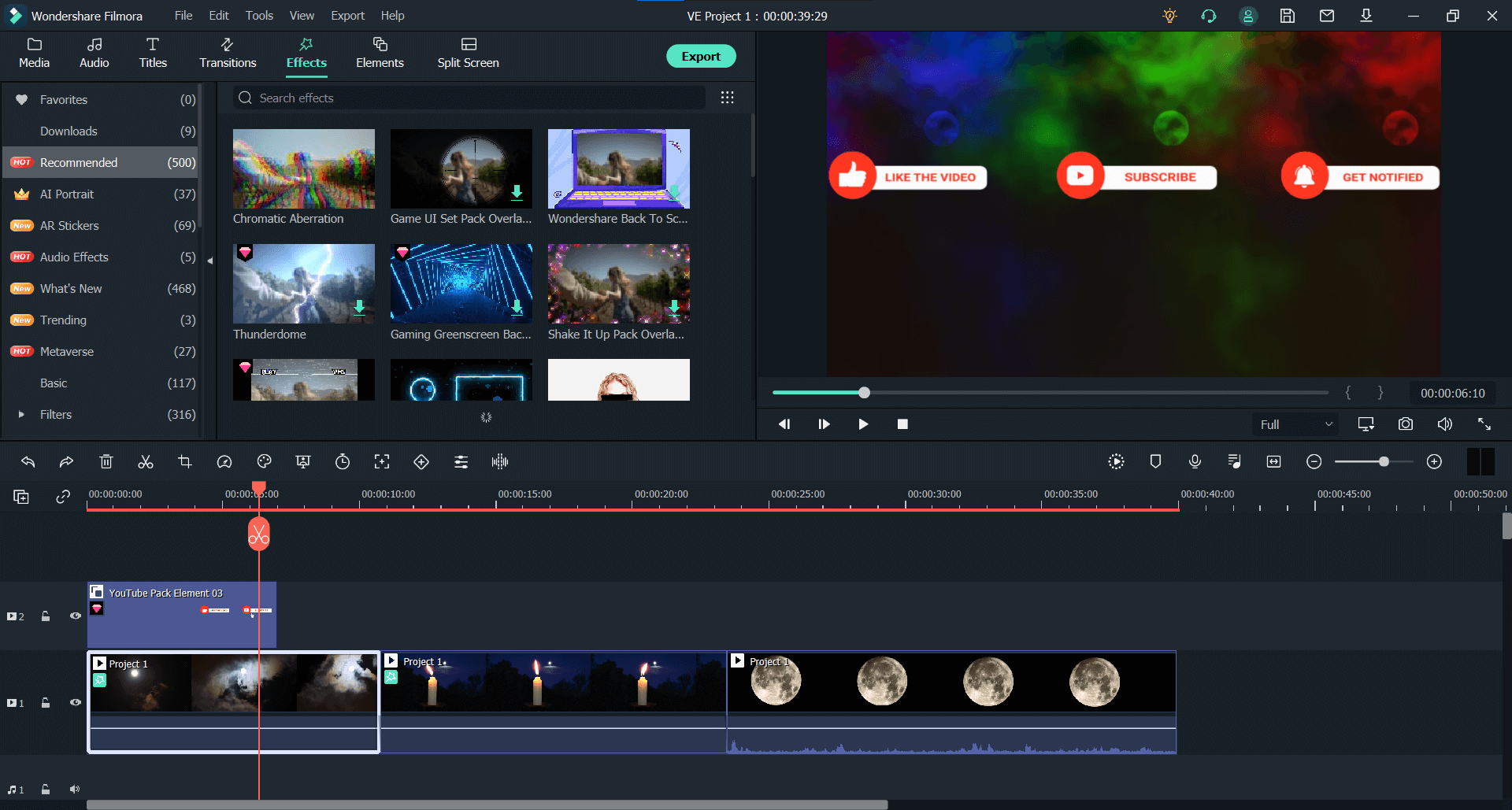This screenshot has width=1512, height=810.
Task: Select the AI Portrait category
Action: pyautogui.click(x=100, y=194)
